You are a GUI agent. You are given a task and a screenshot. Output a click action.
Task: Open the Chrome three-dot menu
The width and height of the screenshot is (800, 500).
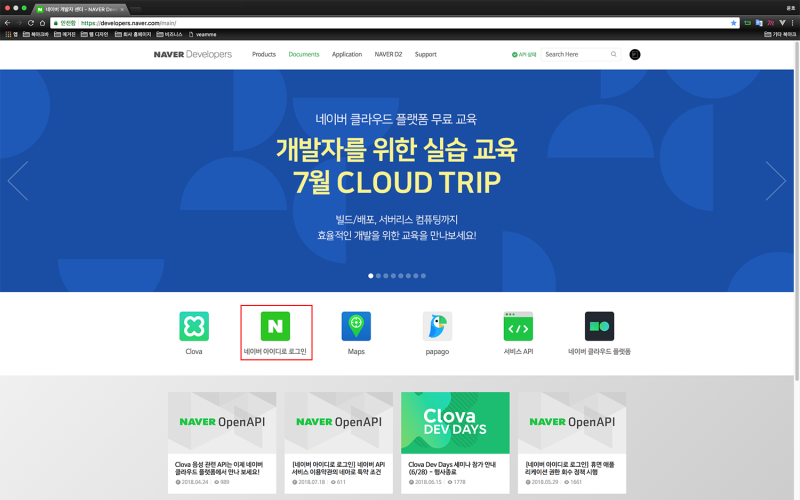792,23
